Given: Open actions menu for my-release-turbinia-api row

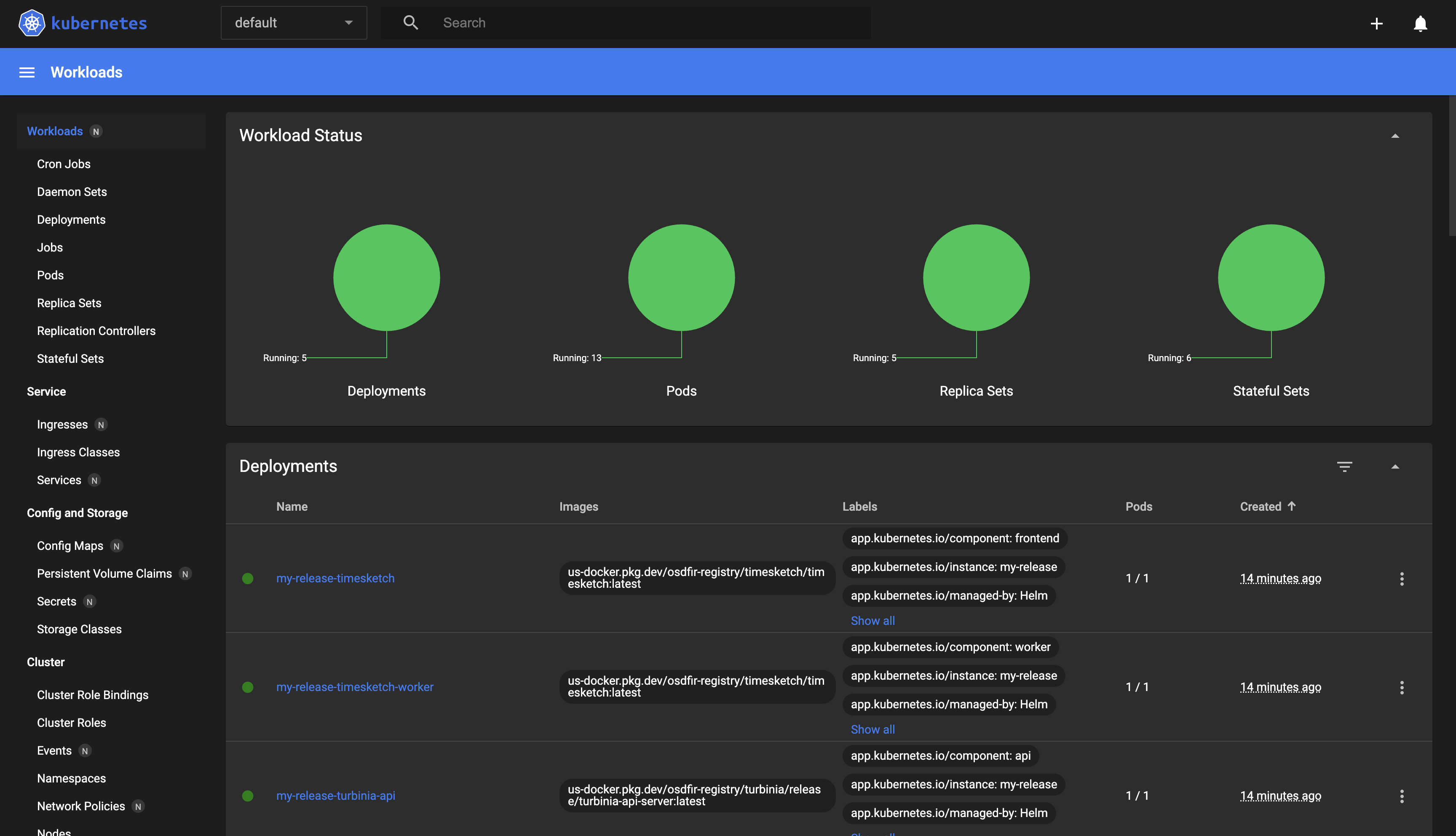Looking at the screenshot, I should (1402, 796).
